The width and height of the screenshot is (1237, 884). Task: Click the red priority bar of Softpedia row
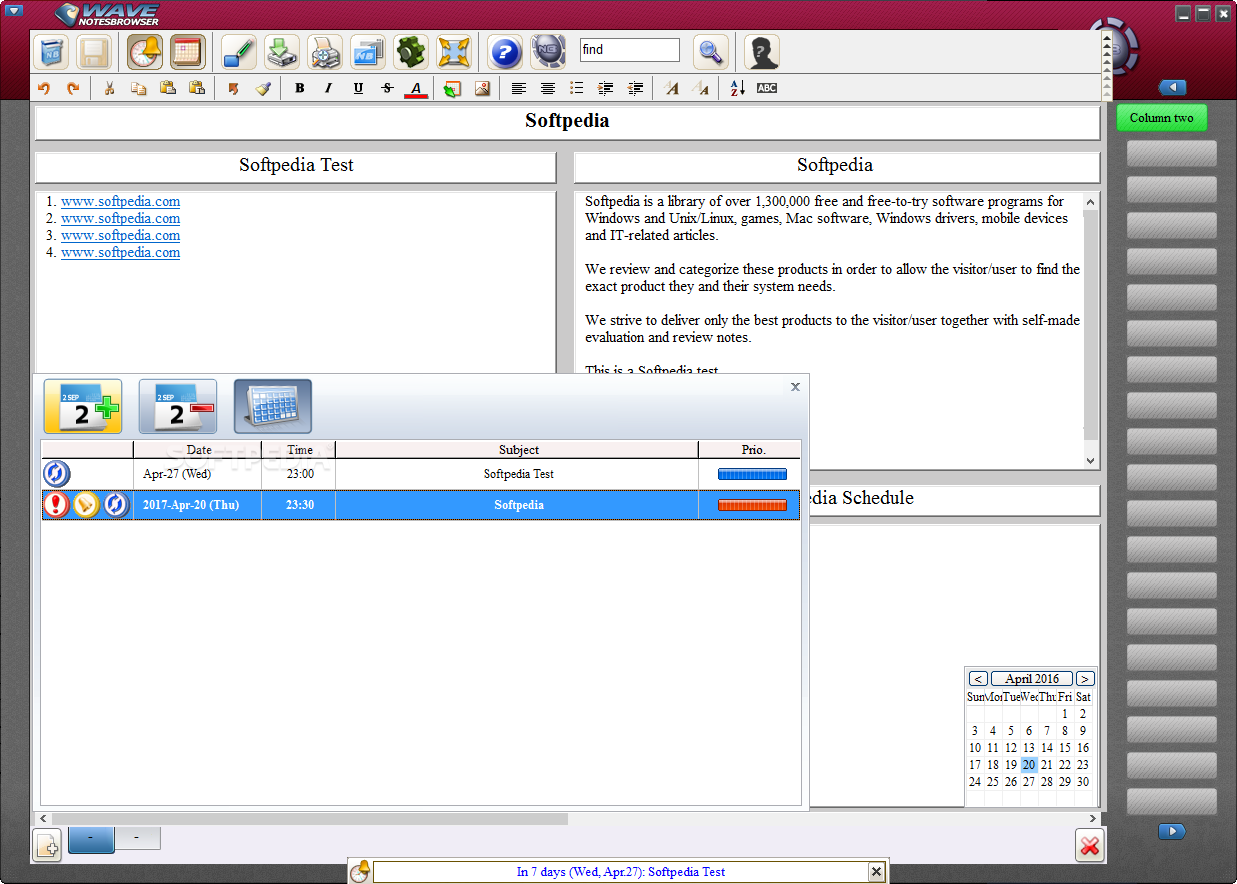point(752,505)
